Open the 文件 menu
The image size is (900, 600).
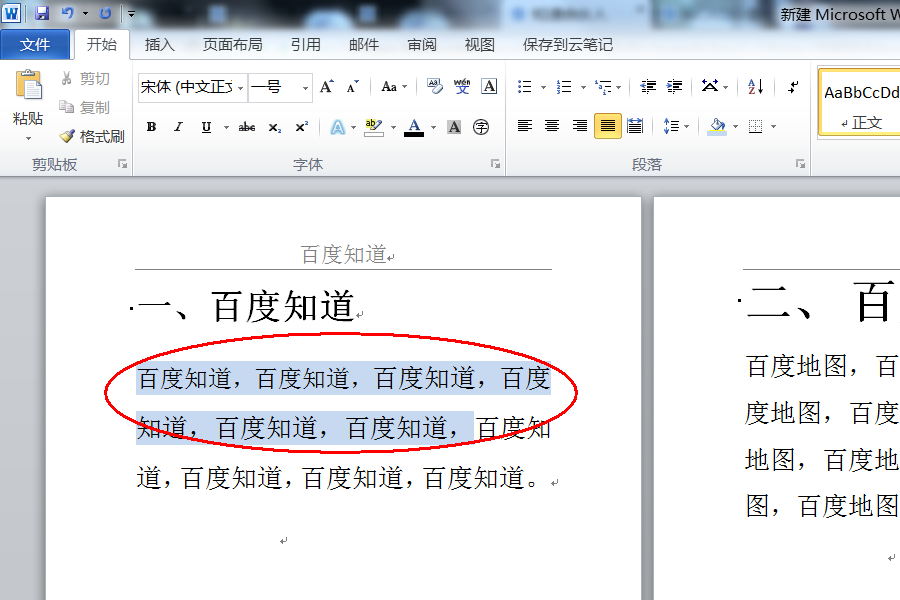35,45
